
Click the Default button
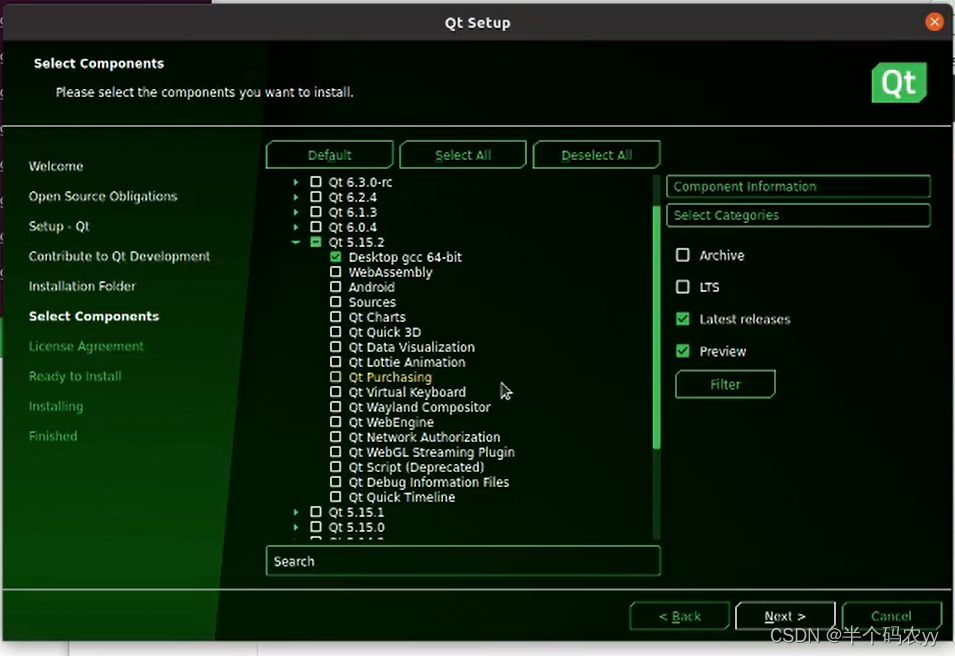click(329, 154)
